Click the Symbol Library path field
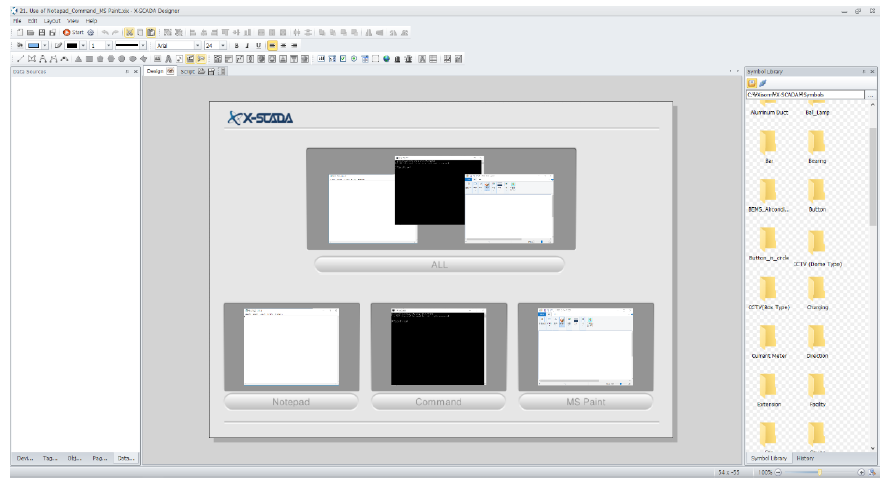Screen dimensions: 887x484 [x=805, y=94]
